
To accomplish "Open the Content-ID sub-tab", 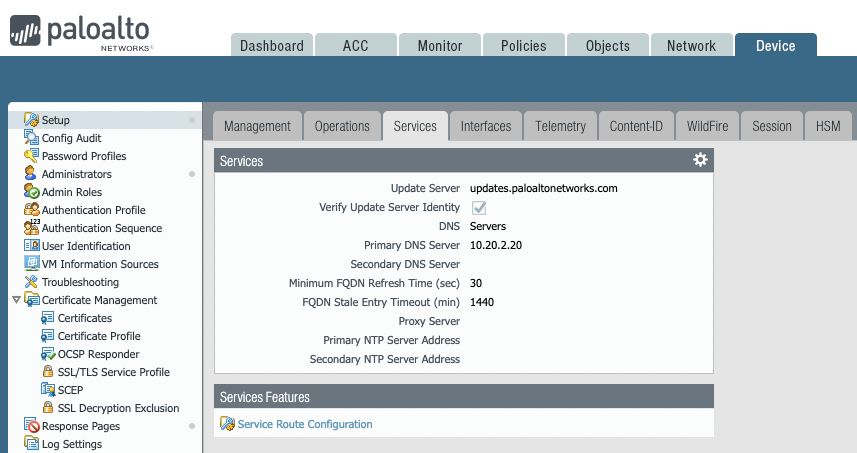I will pyautogui.click(x=636, y=126).
